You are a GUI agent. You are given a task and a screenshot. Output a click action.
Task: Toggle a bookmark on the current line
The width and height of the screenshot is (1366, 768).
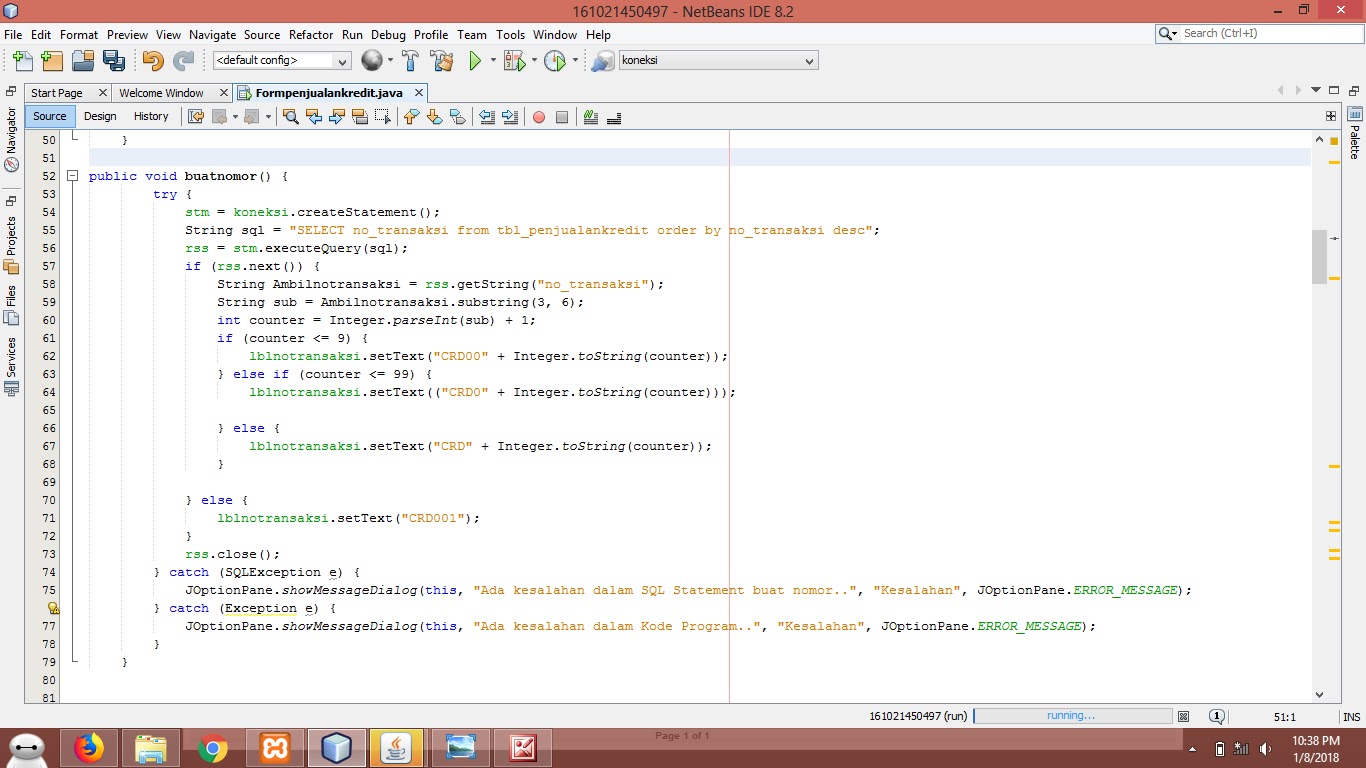[x=459, y=117]
